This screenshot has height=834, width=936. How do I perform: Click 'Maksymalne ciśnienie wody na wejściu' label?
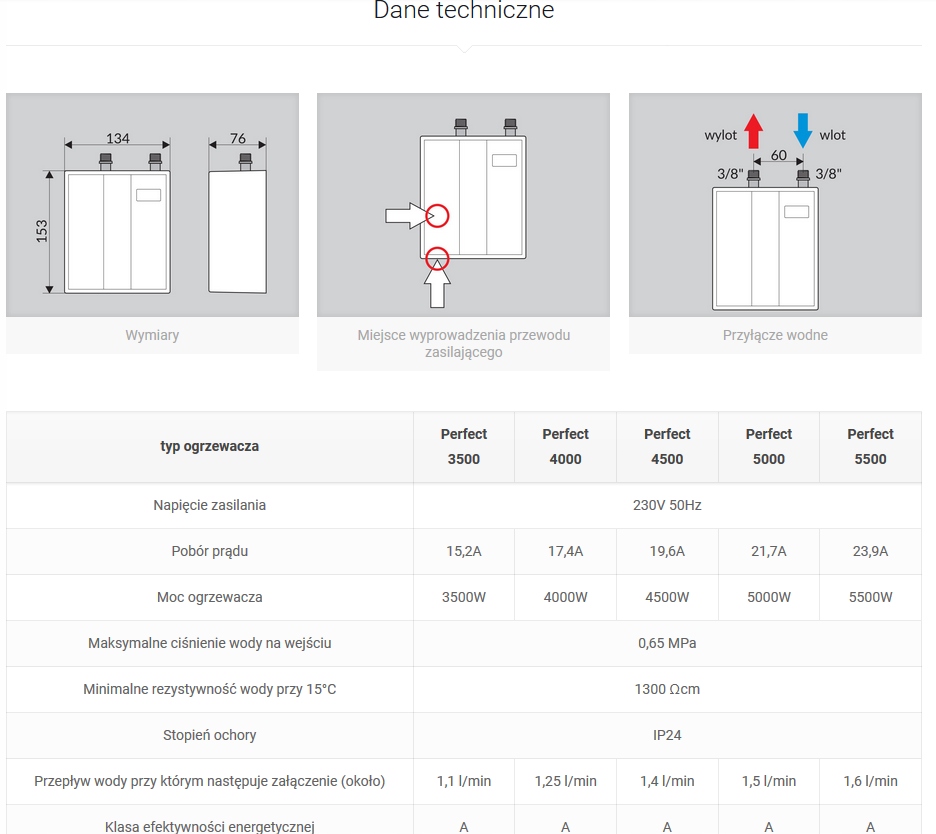point(210,643)
